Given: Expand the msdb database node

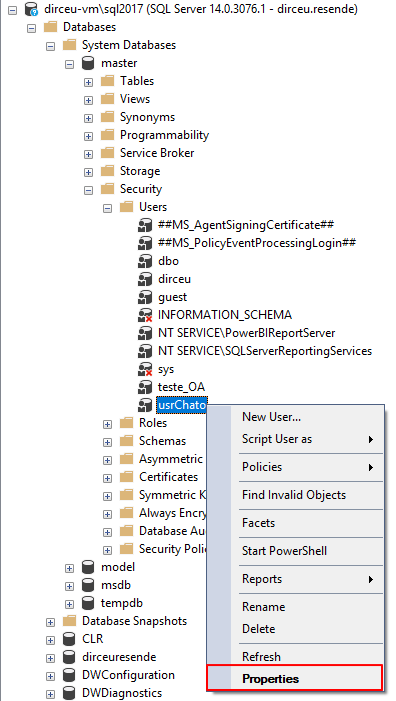Looking at the screenshot, I should pos(69,586).
